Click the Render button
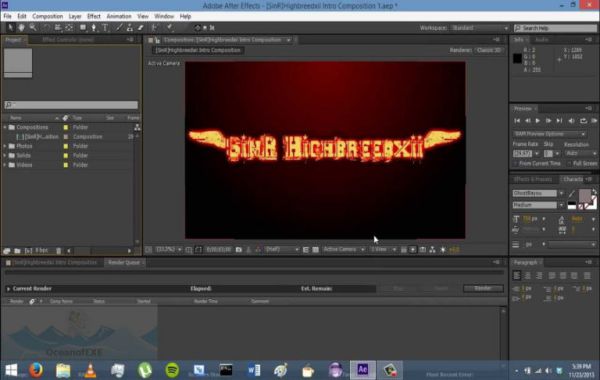Screen dimensions: 600x380 coord(483,288)
